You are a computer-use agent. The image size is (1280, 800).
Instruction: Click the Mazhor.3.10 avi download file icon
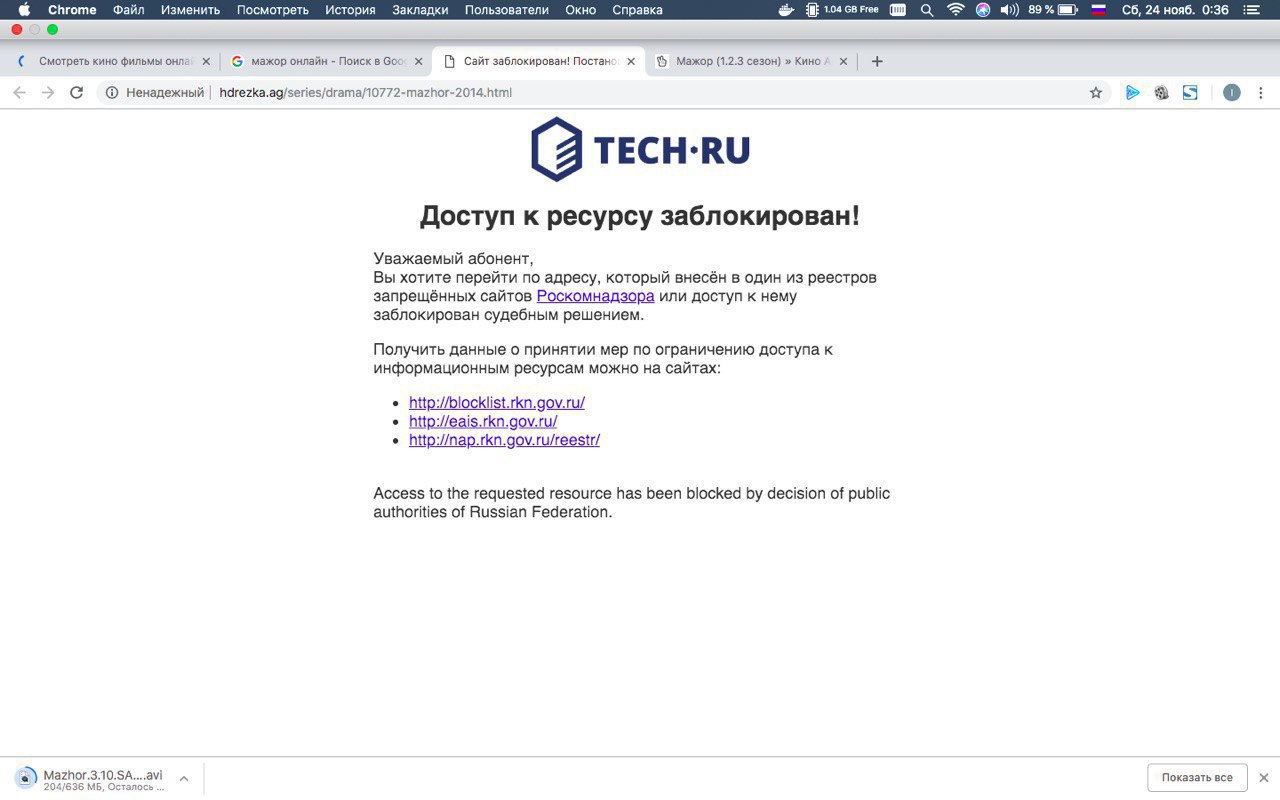pos(25,777)
